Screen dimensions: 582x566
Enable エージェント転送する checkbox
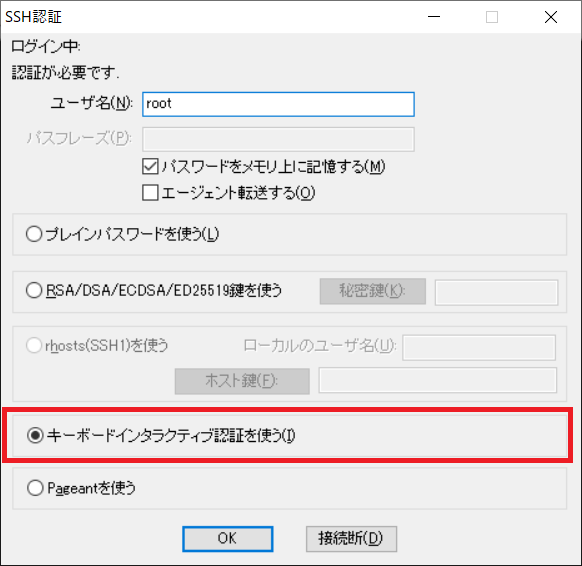[x=150, y=193]
